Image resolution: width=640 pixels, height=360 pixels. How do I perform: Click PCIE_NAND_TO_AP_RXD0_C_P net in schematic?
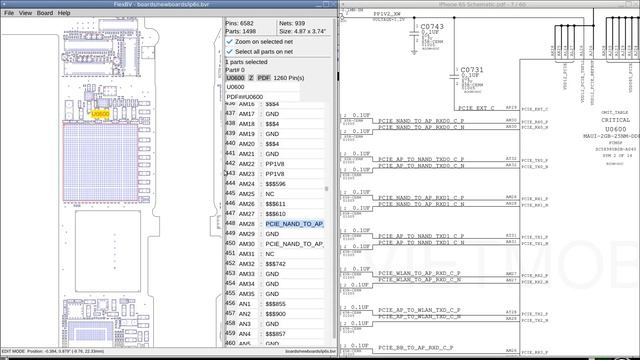pos(421,121)
